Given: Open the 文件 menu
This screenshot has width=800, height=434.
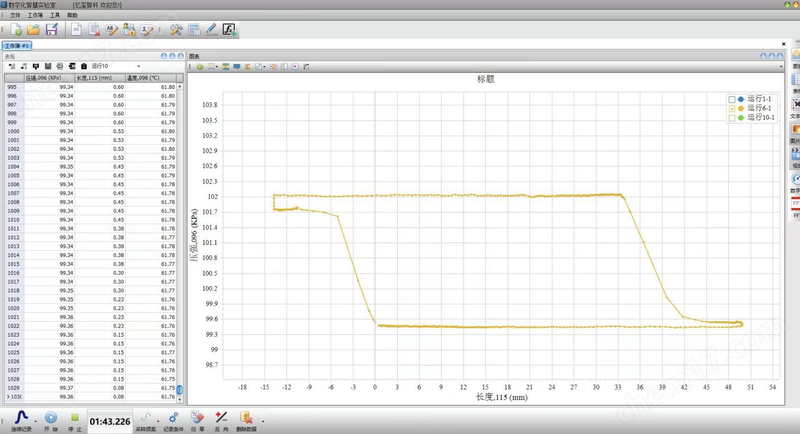Looking at the screenshot, I should [x=15, y=15].
